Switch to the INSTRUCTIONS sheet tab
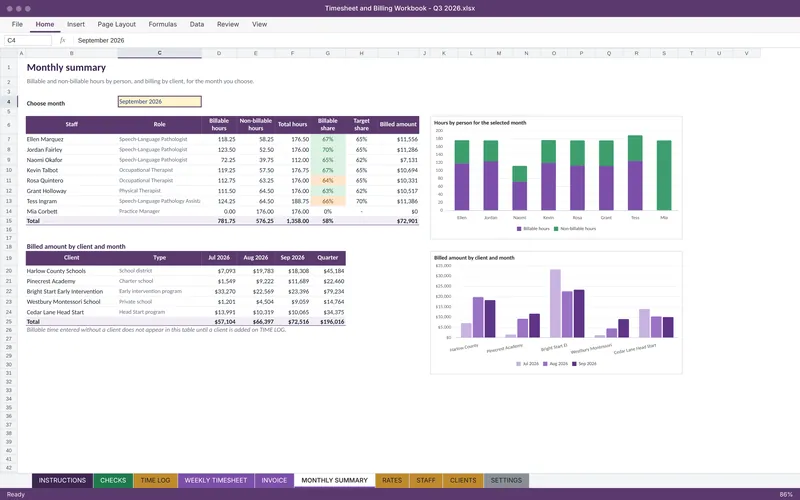 click(62, 480)
